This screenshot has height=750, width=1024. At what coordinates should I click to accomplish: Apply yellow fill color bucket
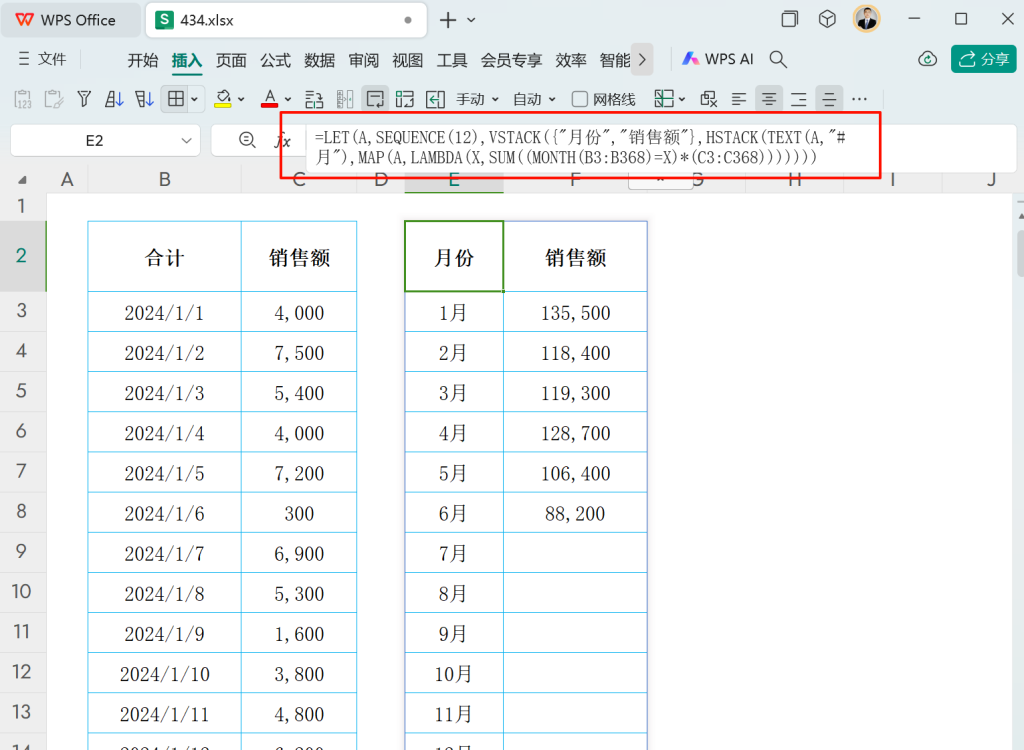[223, 99]
